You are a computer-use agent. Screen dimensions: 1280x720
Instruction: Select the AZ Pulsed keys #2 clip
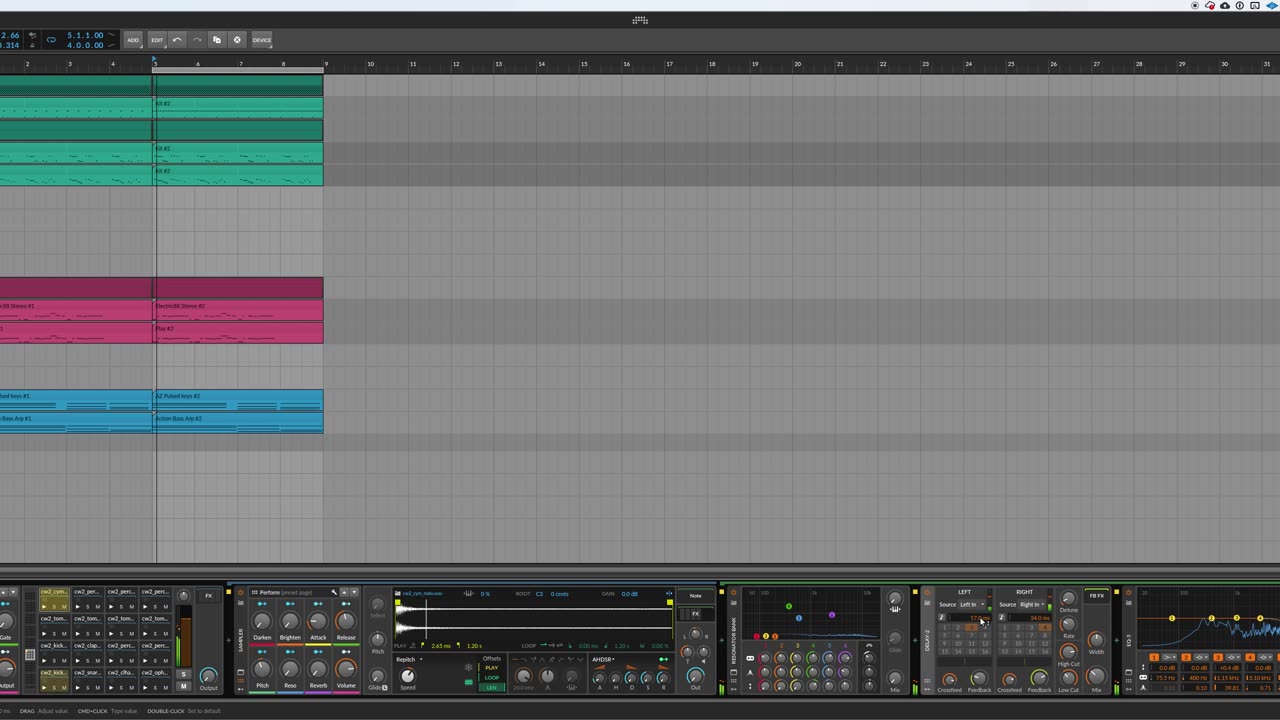[238, 400]
